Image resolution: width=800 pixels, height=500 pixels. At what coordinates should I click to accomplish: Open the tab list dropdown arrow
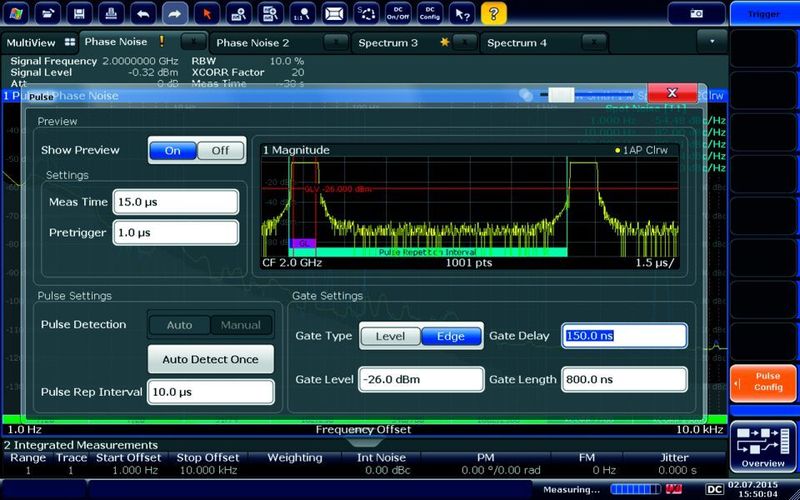pyautogui.click(x=712, y=43)
